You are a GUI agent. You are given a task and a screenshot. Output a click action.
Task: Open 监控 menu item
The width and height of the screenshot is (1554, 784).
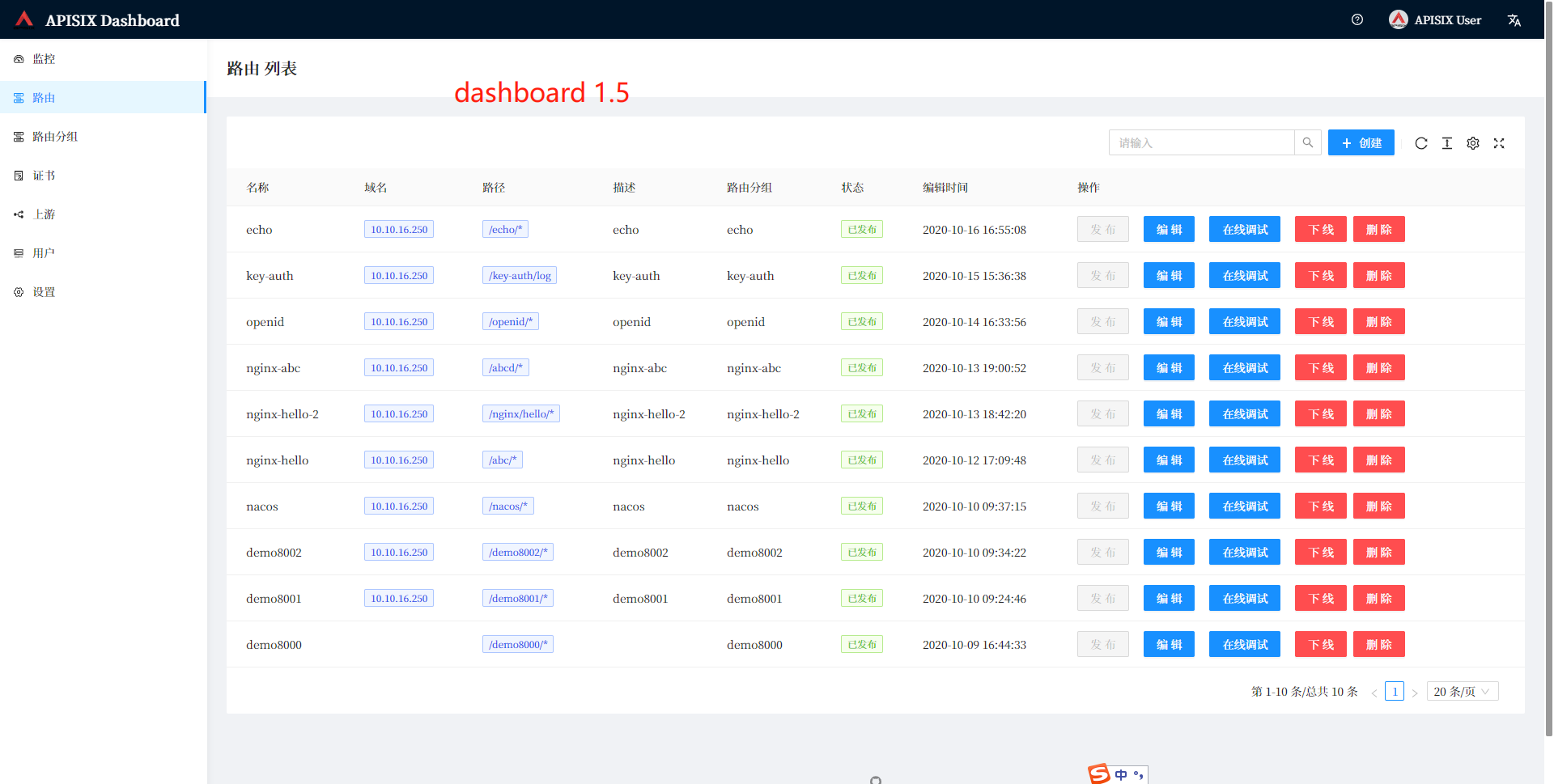[x=103, y=58]
